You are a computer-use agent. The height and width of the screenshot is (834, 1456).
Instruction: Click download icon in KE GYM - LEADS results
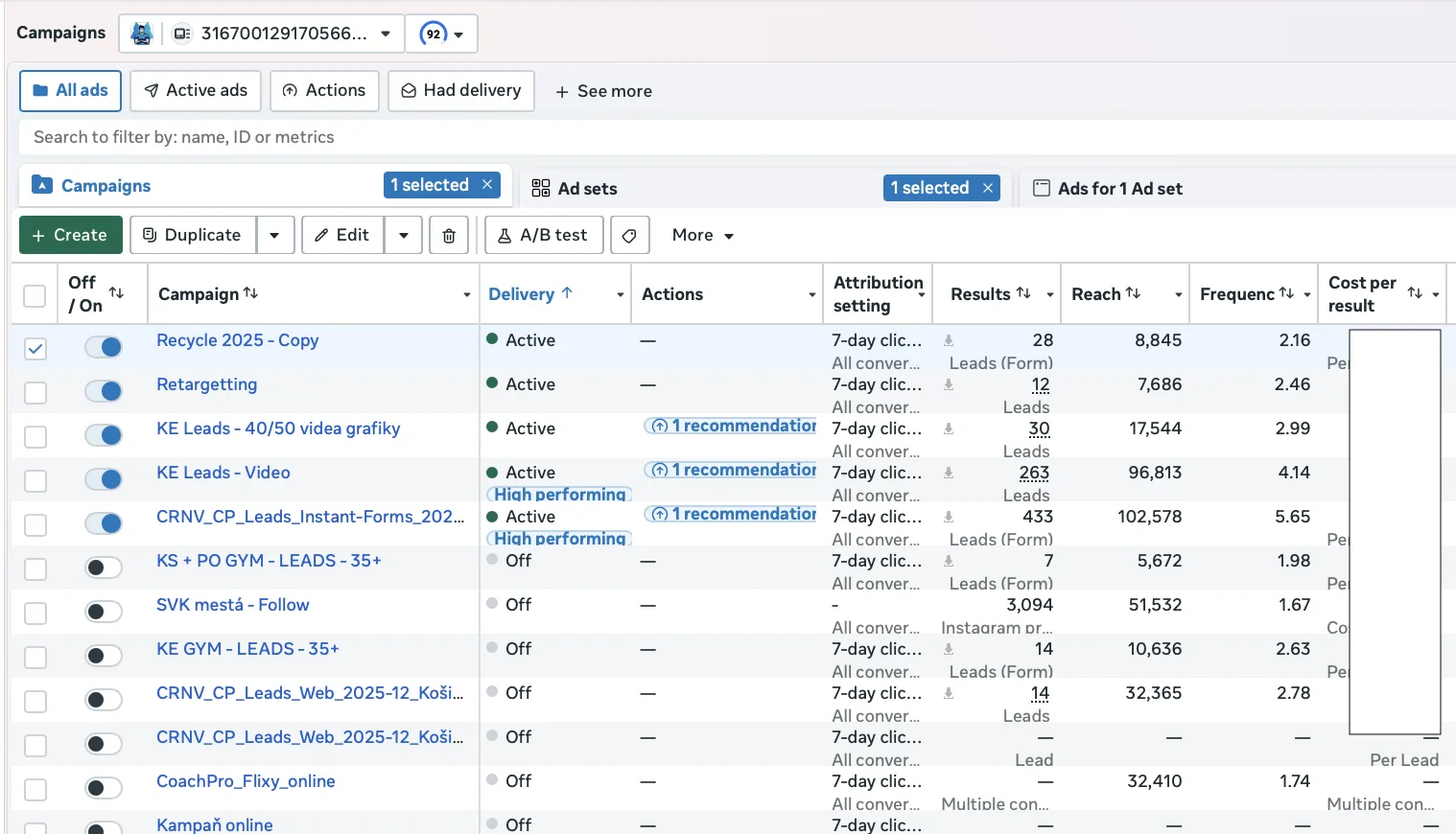(949, 649)
